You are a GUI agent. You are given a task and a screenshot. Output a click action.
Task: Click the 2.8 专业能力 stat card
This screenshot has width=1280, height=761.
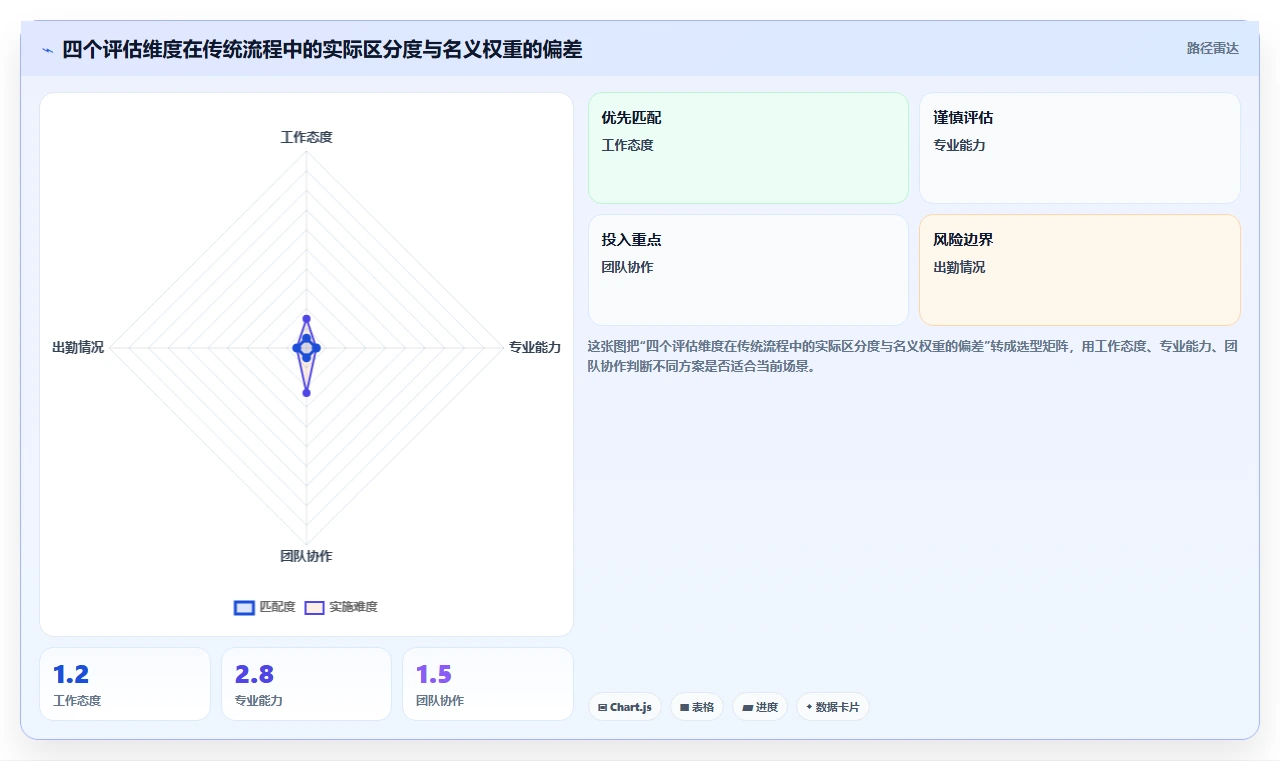click(x=306, y=684)
